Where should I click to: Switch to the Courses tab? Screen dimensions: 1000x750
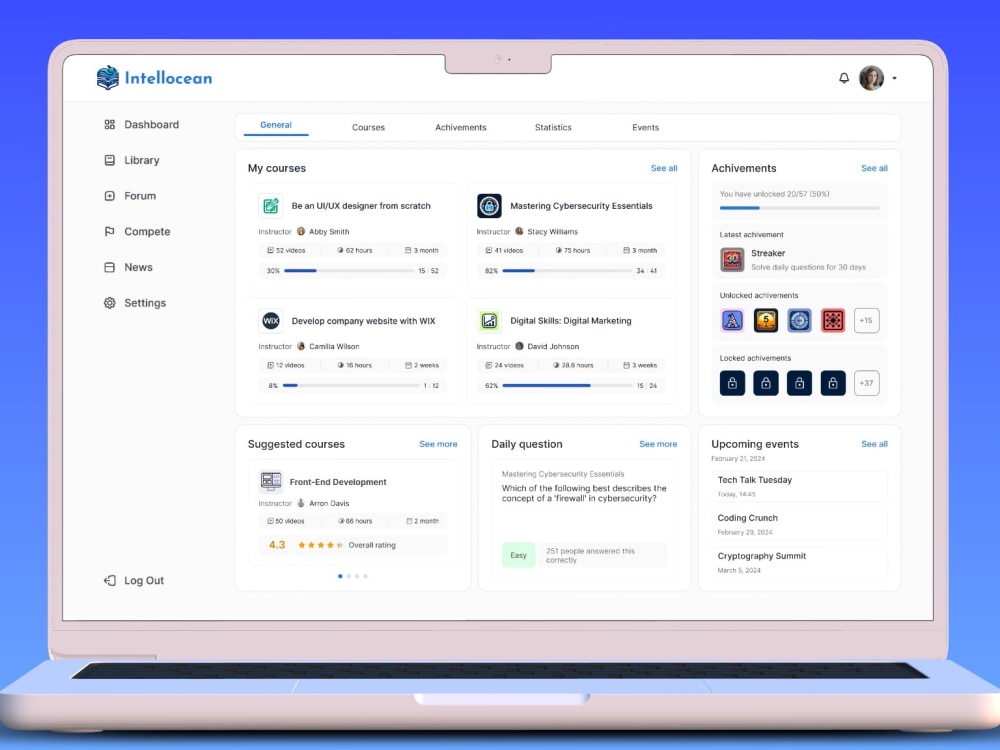coord(368,128)
